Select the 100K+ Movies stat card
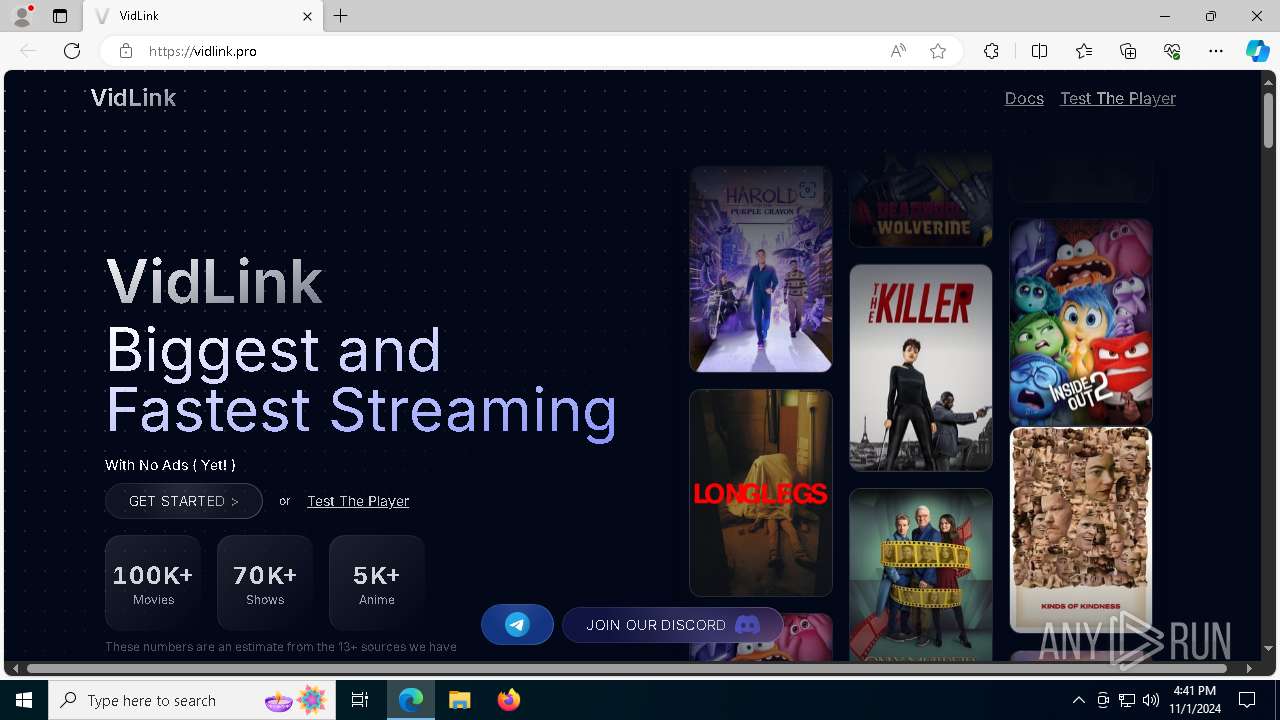The height and width of the screenshot is (720, 1280). coord(153,583)
